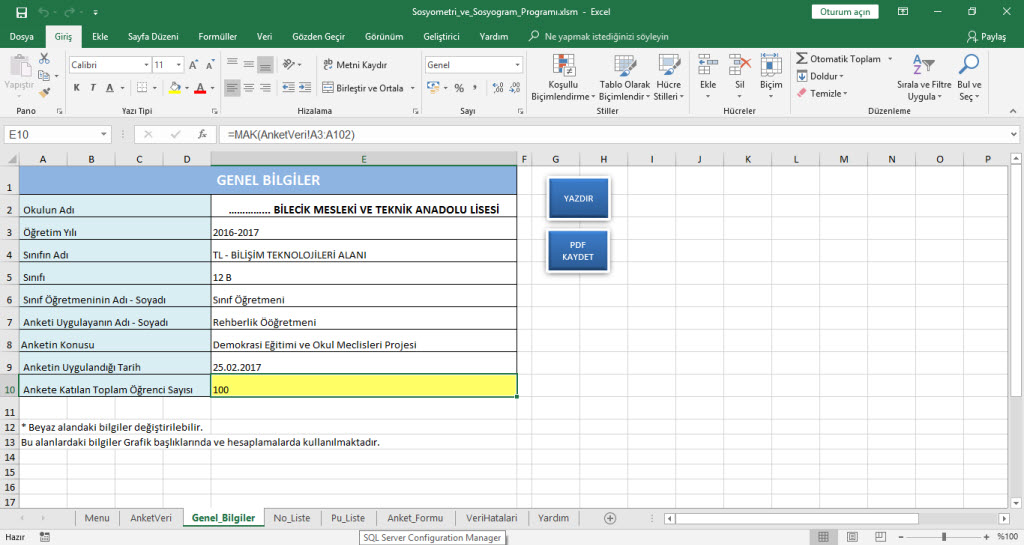Click the zoom slider in status bar
The width and height of the screenshot is (1024, 545).
944,537
